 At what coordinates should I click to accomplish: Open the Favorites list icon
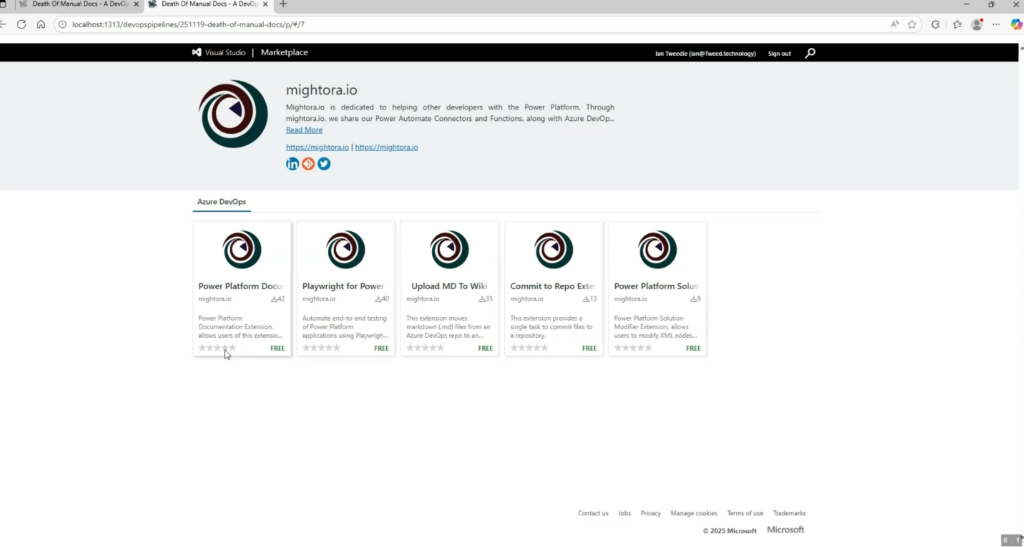pyautogui.click(x=957, y=24)
